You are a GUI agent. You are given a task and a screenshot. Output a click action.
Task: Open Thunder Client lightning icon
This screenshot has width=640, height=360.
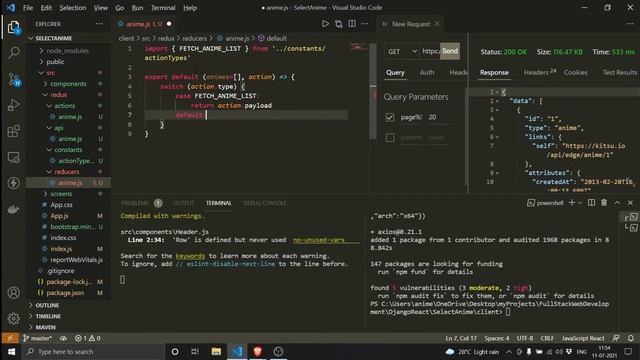(x=13, y=183)
